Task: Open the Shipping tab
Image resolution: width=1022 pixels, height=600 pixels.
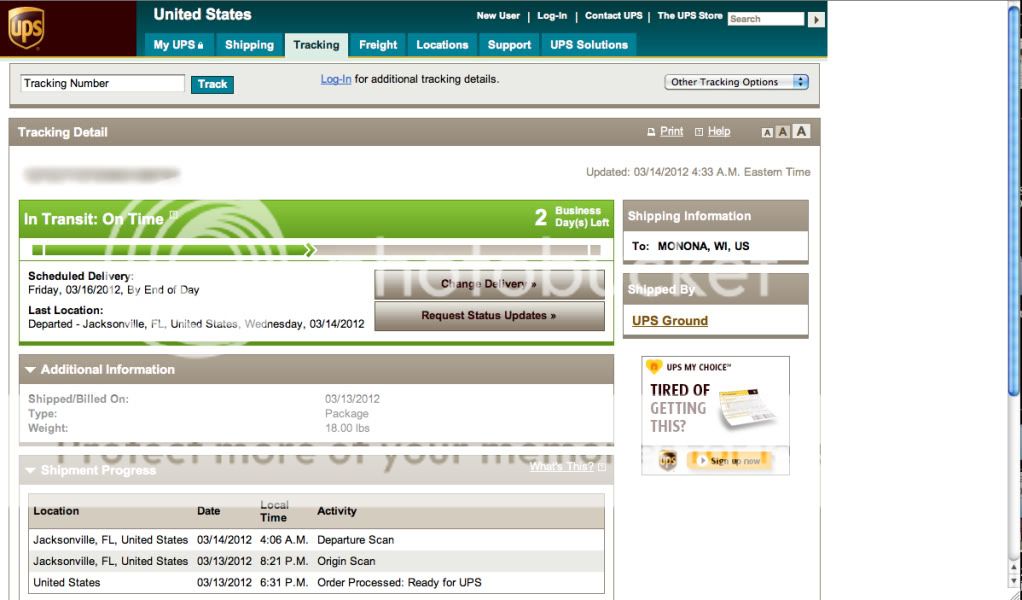Action: [249, 45]
